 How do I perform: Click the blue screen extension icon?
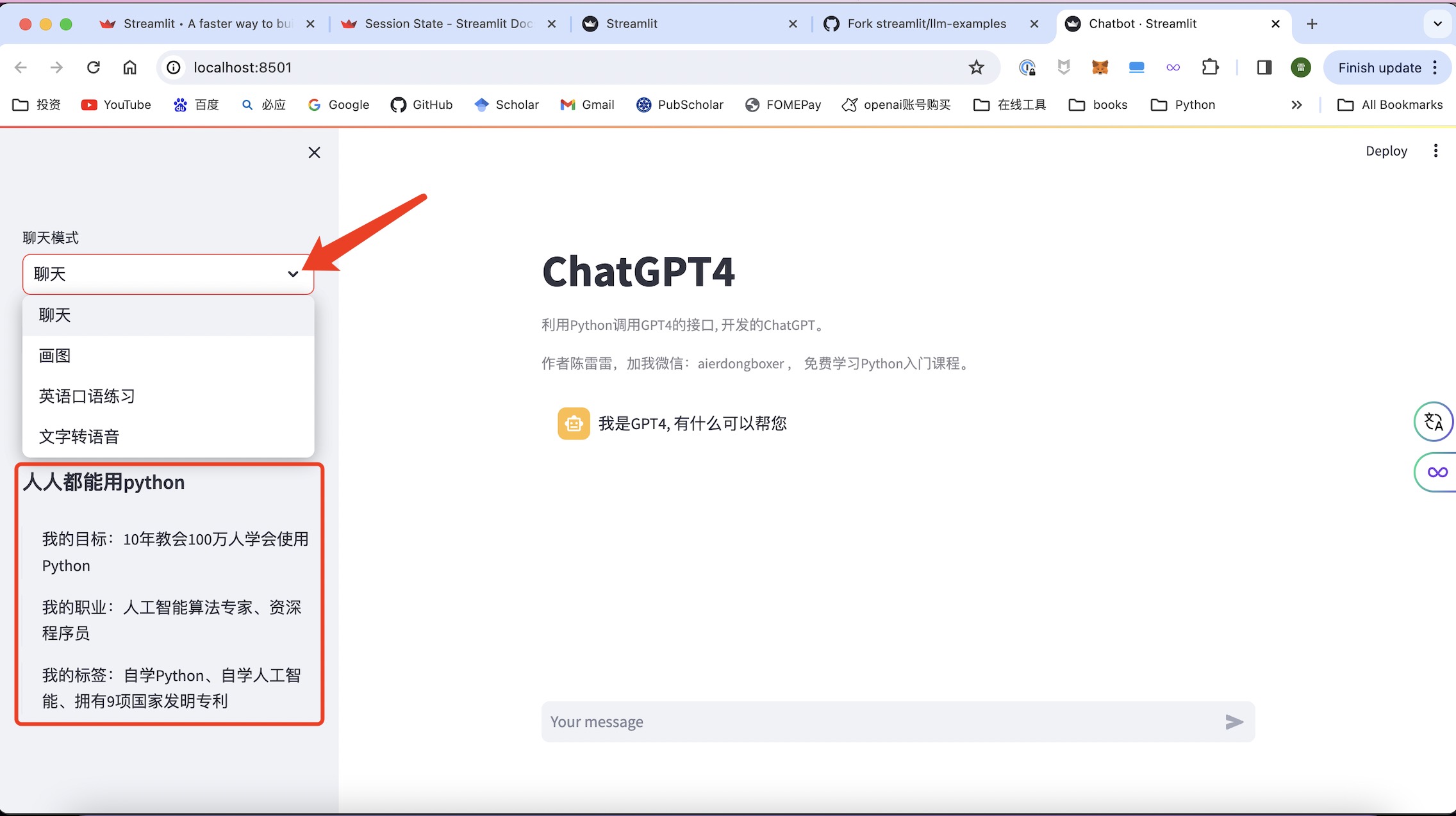click(x=1136, y=67)
